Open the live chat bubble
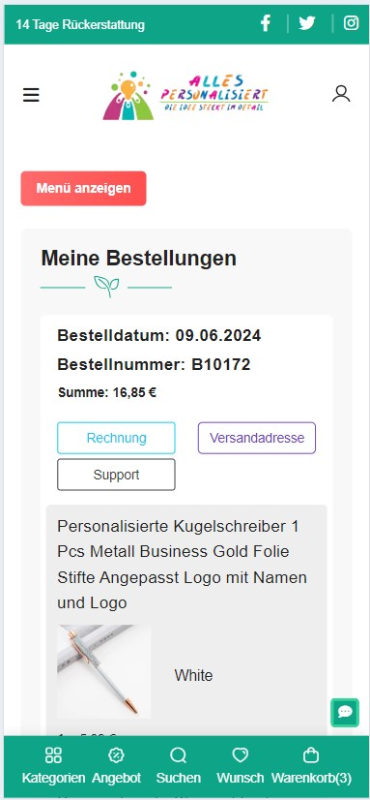 (x=345, y=712)
